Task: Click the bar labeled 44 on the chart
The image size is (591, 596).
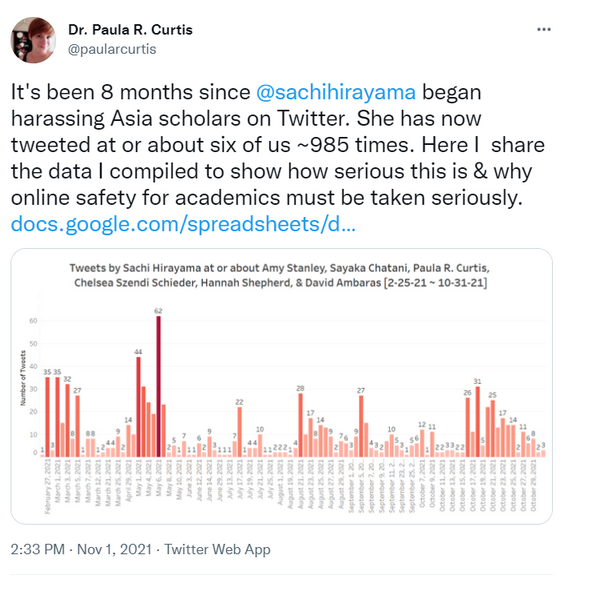Action: 138,407
